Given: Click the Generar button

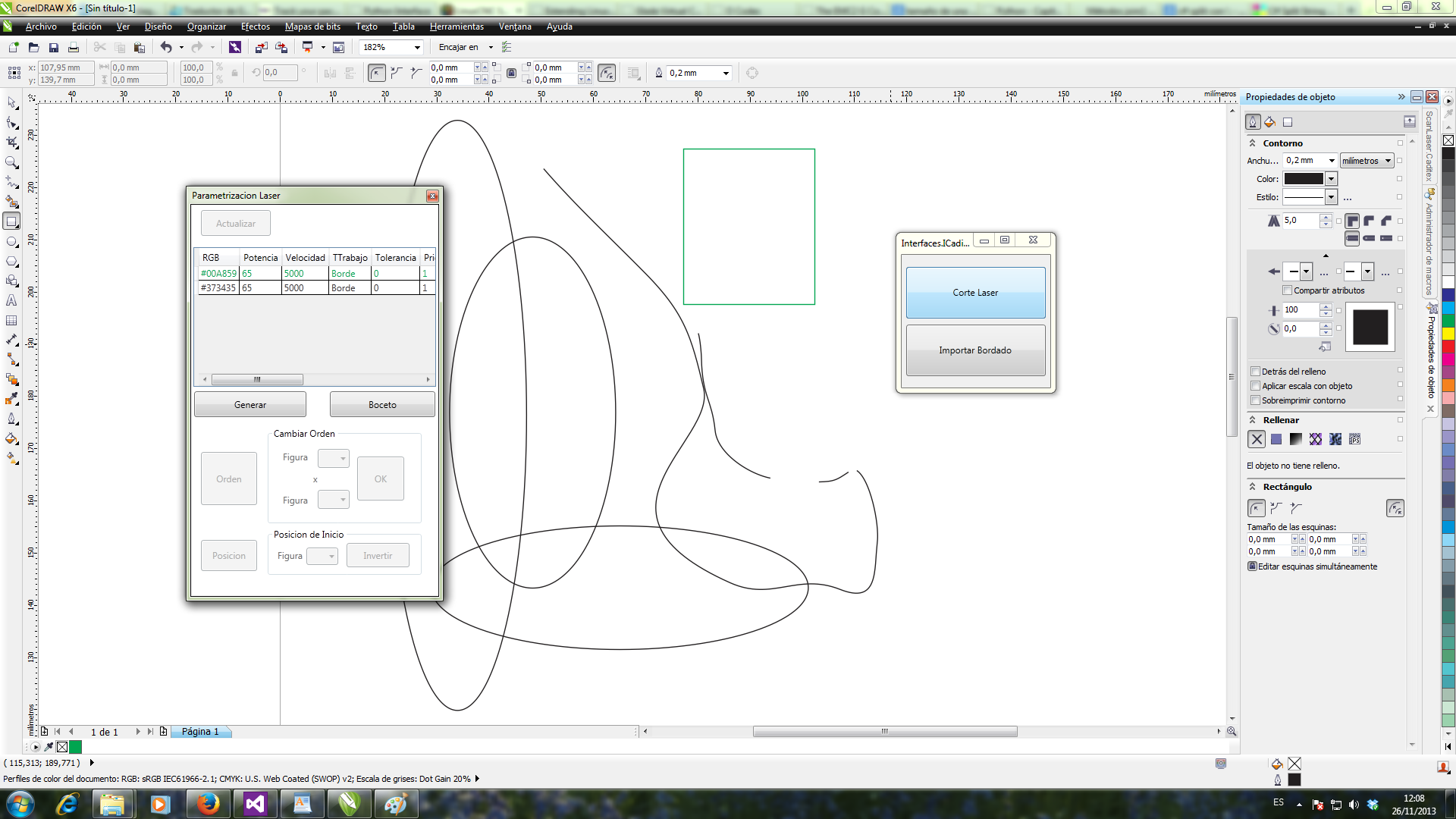Looking at the screenshot, I should 250,405.
